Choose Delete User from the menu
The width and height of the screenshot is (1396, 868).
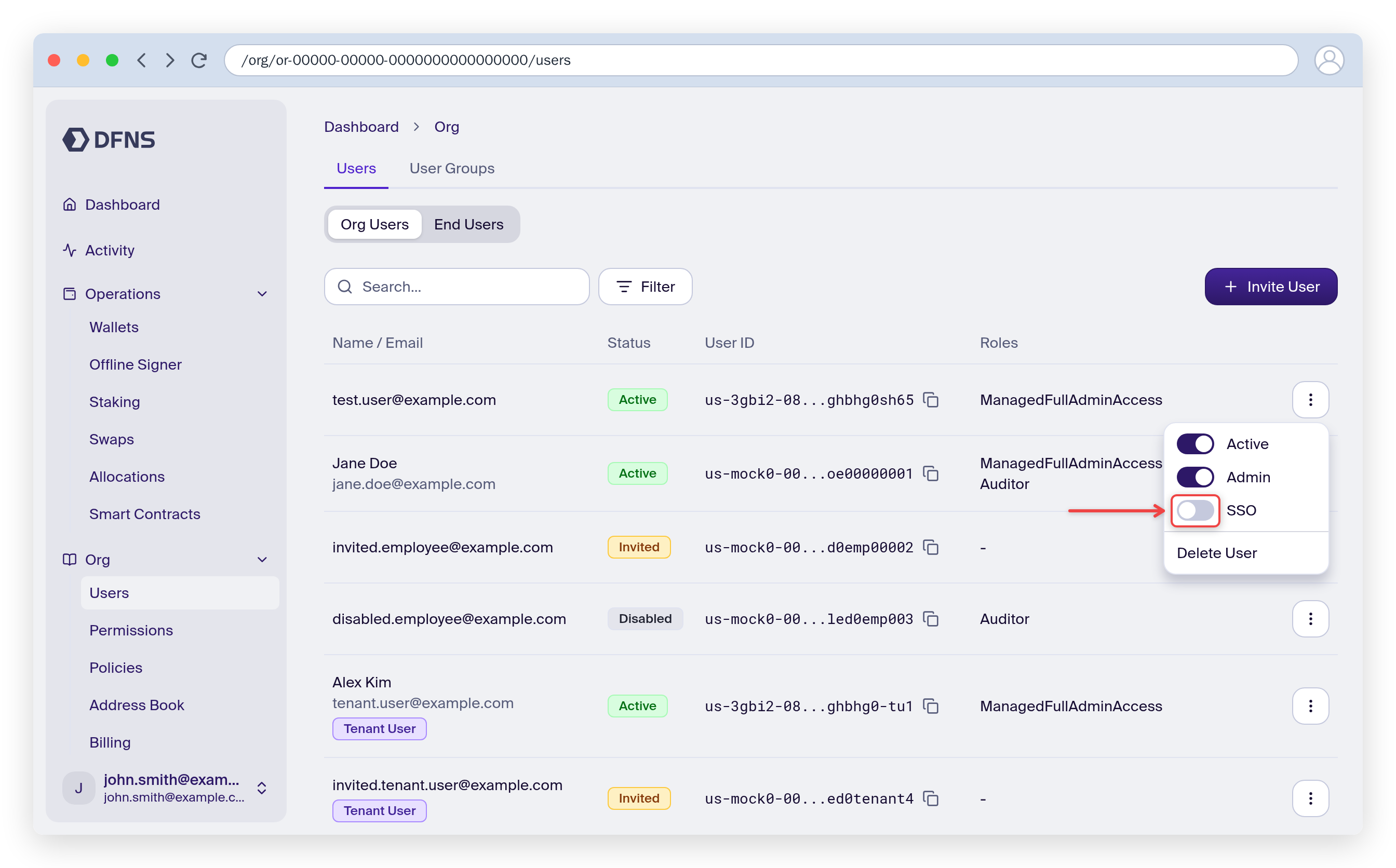(1217, 553)
